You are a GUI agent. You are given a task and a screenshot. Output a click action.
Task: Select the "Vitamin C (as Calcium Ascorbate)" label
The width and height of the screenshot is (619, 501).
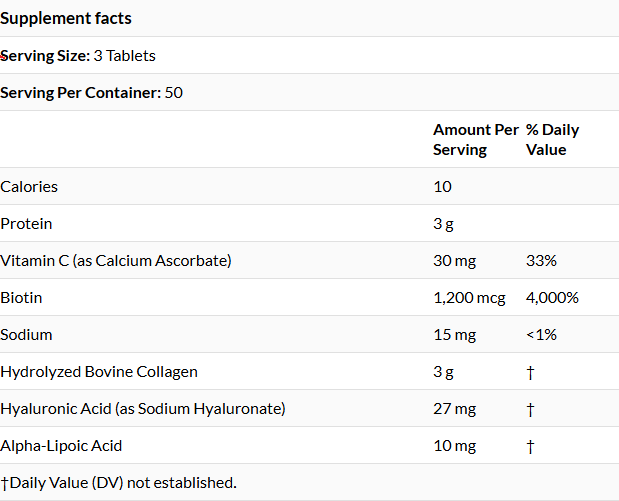116,261
